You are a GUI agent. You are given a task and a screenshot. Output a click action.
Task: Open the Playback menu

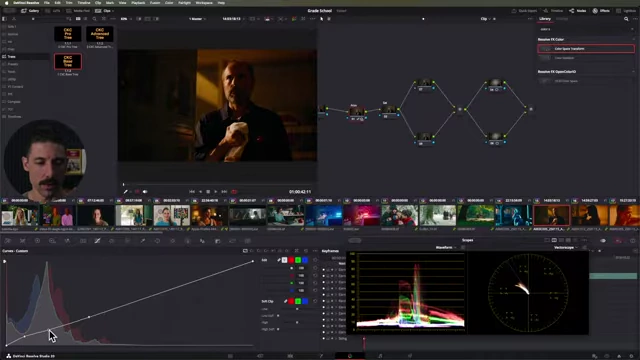coord(138,2)
